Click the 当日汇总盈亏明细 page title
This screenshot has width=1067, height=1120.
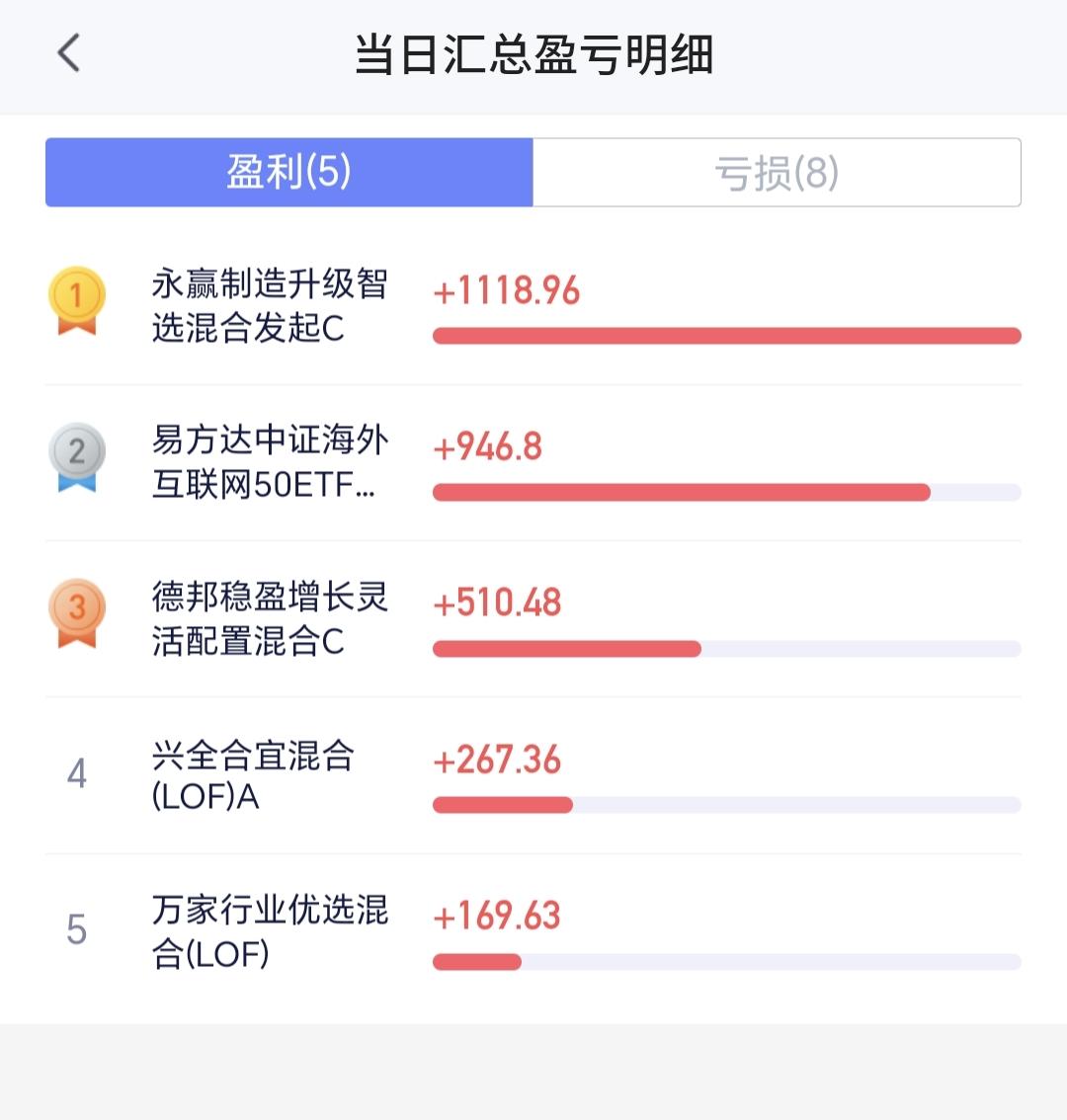click(x=533, y=54)
